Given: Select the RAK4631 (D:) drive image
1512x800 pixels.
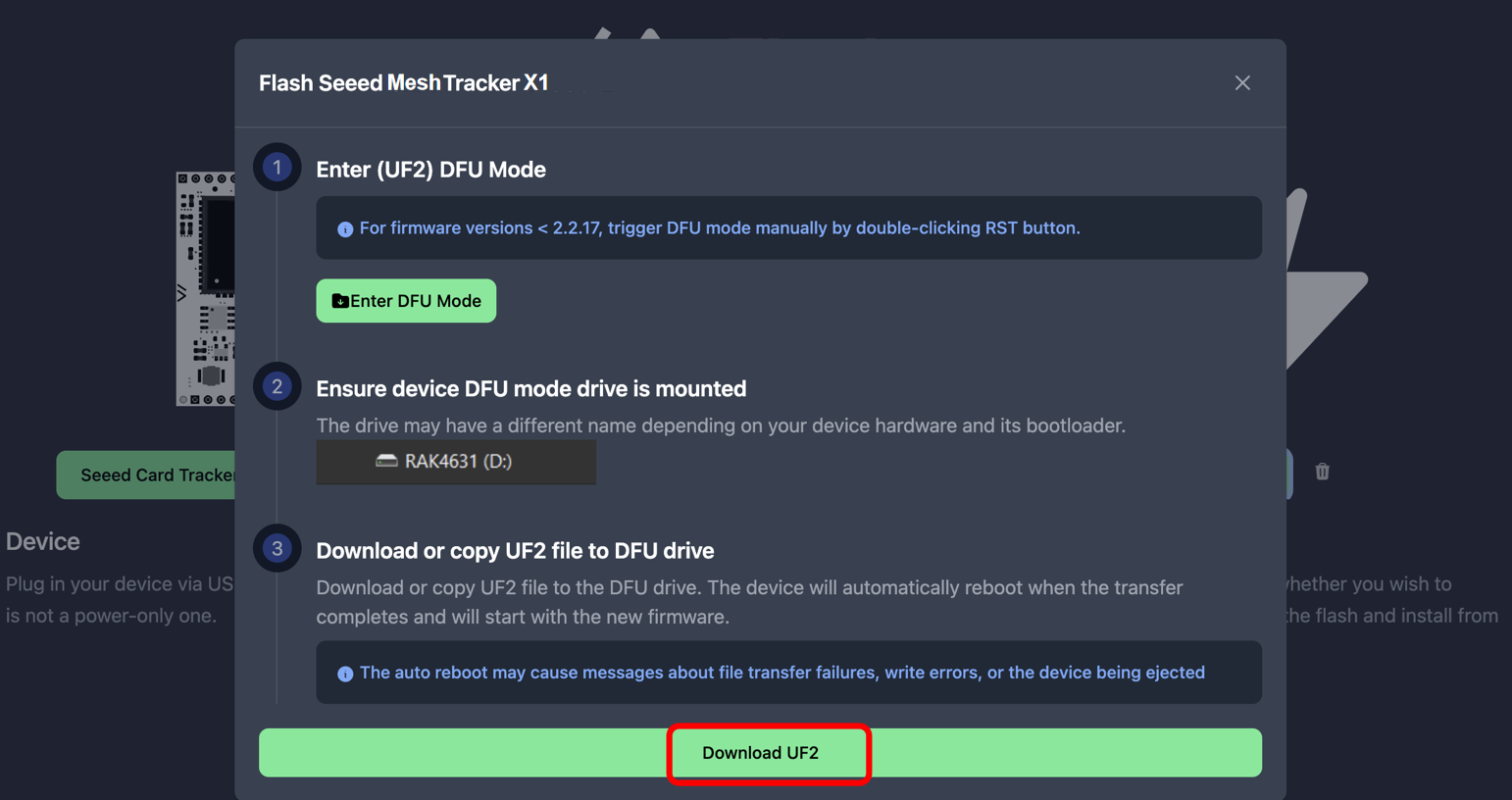Looking at the screenshot, I should (456, 462).
